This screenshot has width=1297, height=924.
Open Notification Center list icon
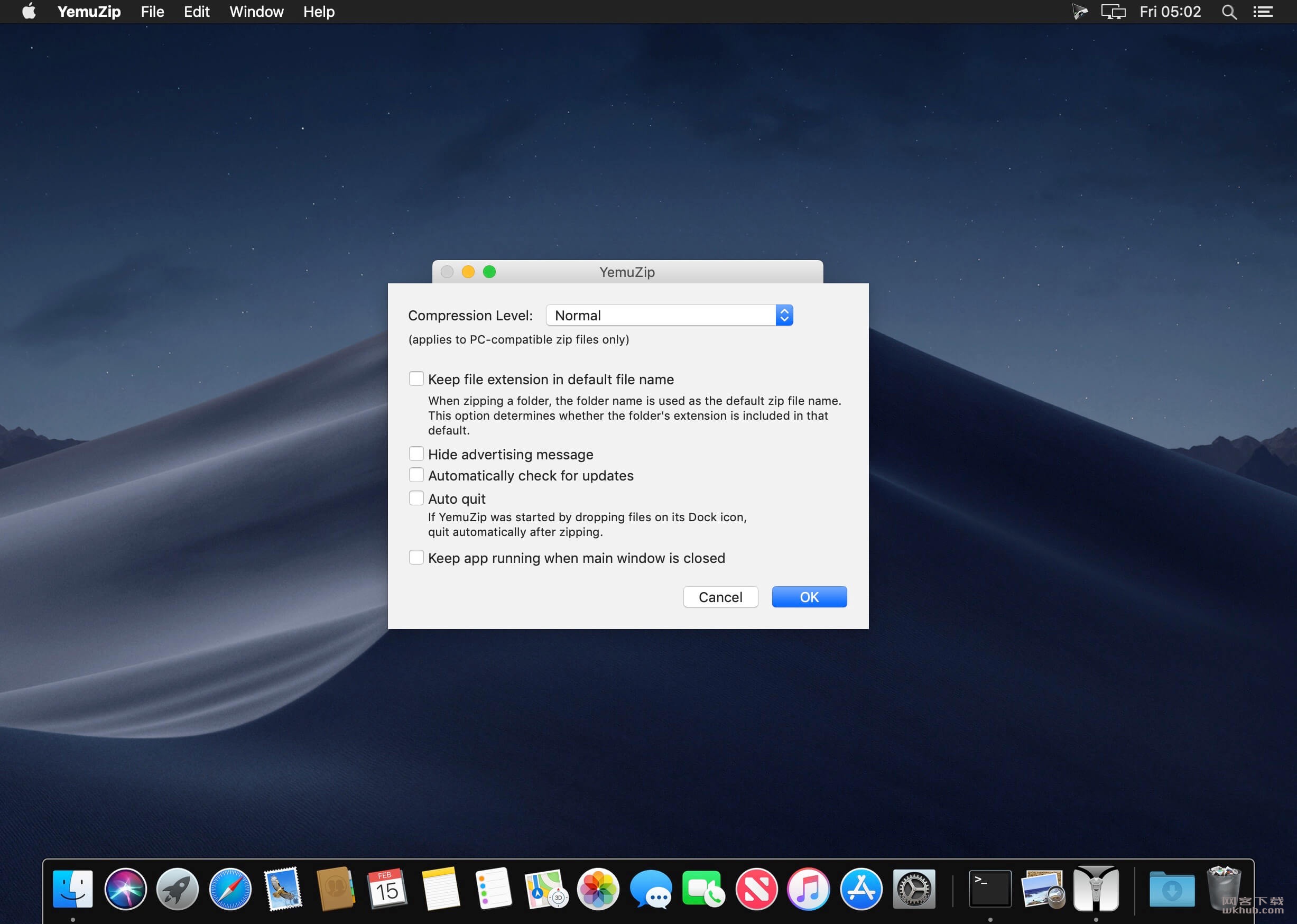pyautogui.click(x=1263, y=12)
